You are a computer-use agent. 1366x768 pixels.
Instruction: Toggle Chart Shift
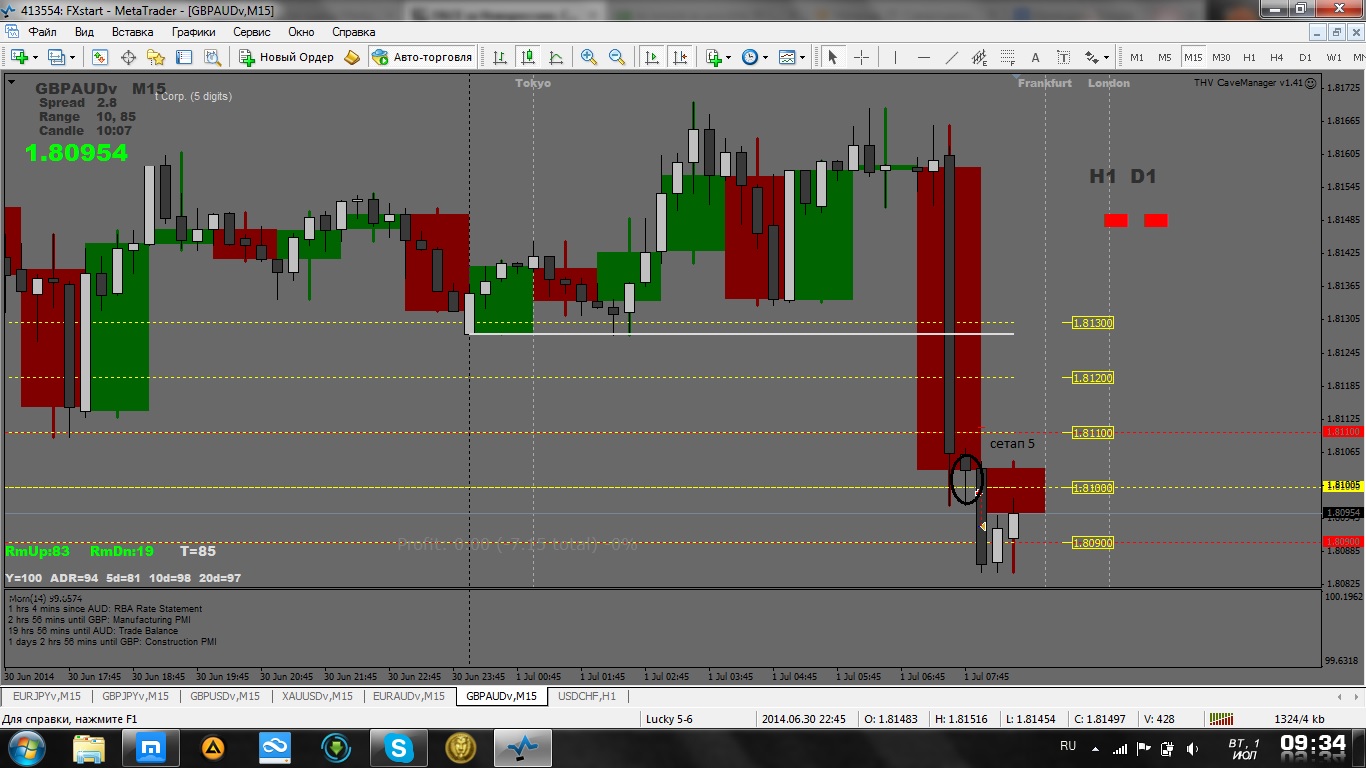(680, 57)
